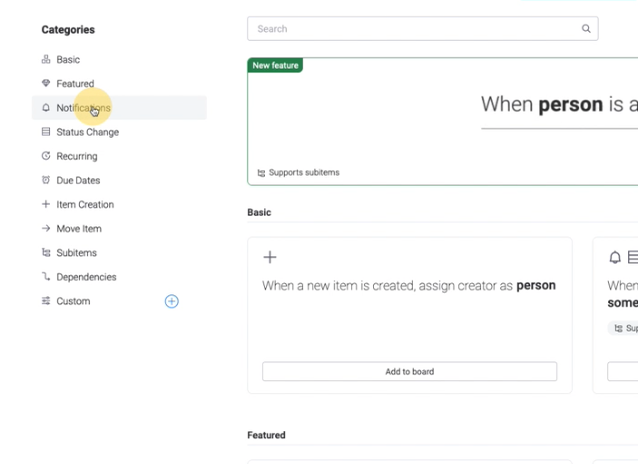Viewport: 638px width, 464px height.
Task: Click the Status Change list icon
Action: pos(46,131)
